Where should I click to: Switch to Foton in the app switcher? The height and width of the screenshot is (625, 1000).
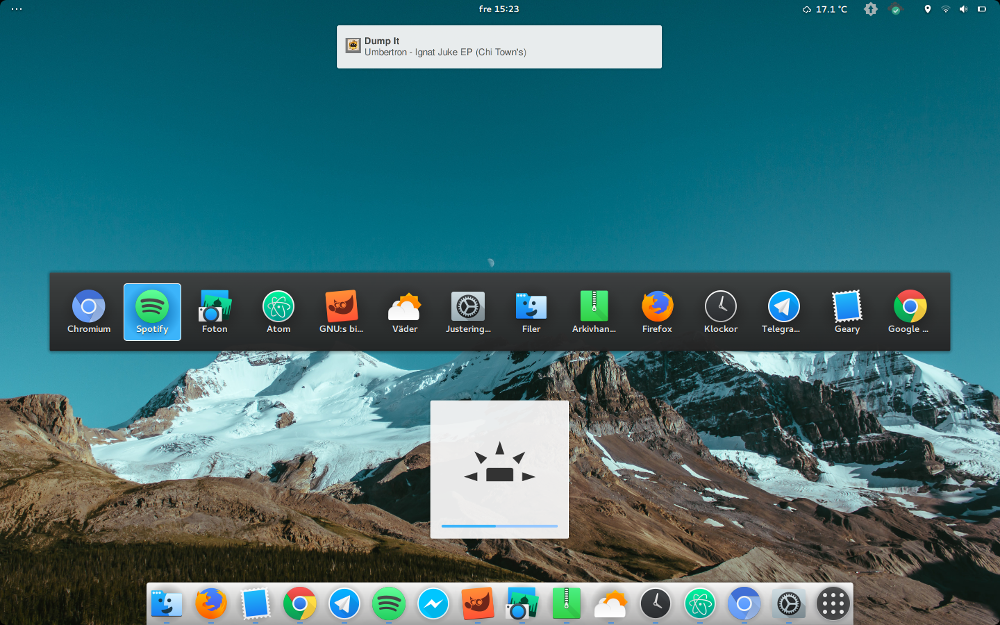[x=215, y=312]
